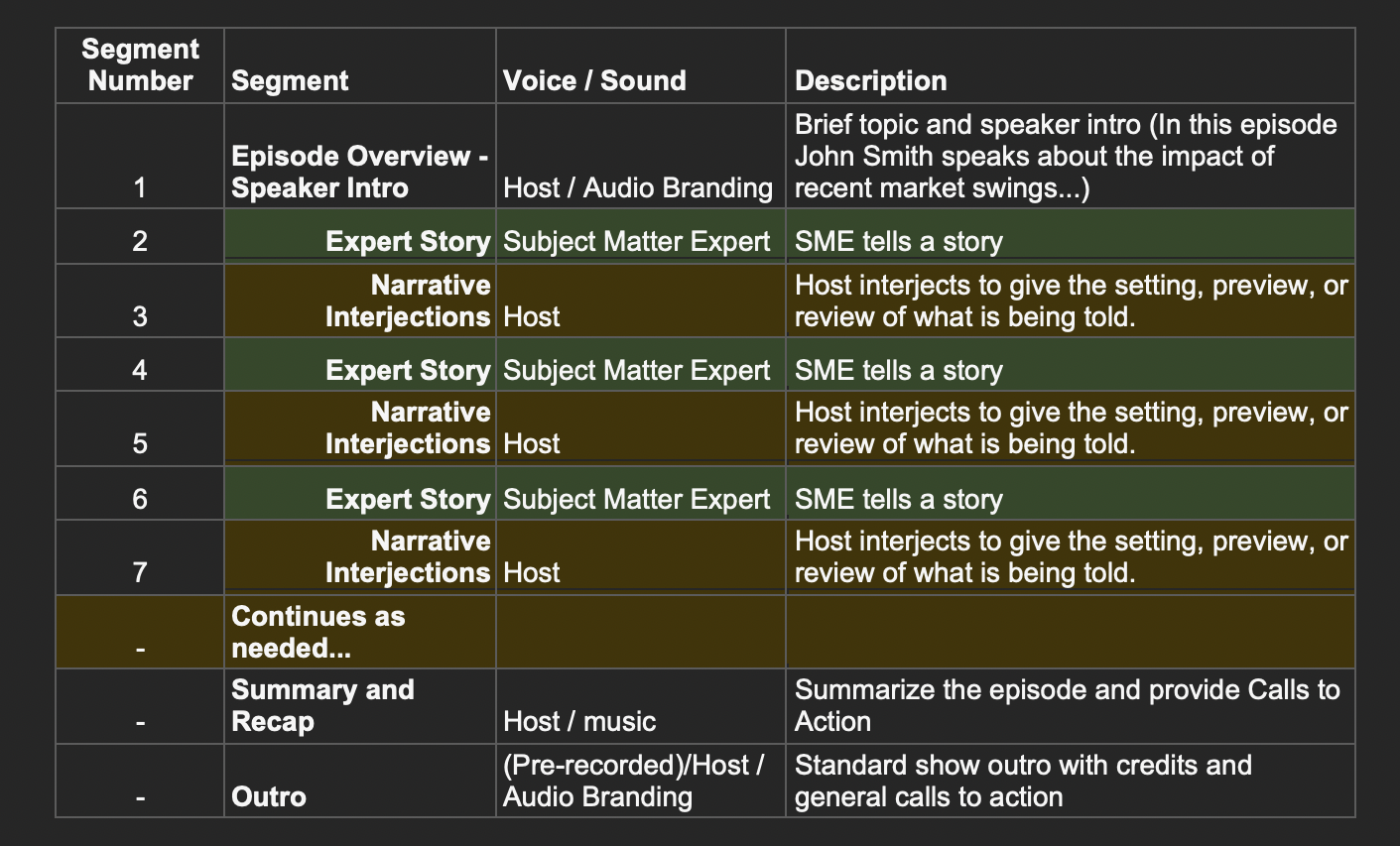The height and width of the screenshot is (846, 1400).
Task: Click the "Description" column header
Action: coord(1071,65)
